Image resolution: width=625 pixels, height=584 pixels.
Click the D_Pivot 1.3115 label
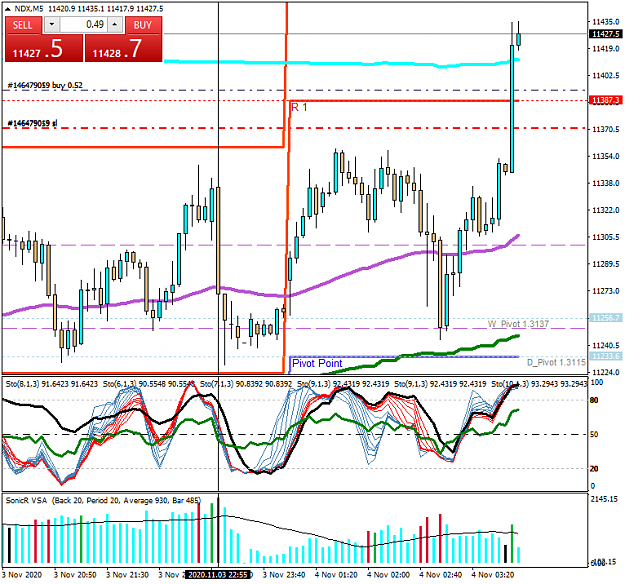click(x=556, y=362)
